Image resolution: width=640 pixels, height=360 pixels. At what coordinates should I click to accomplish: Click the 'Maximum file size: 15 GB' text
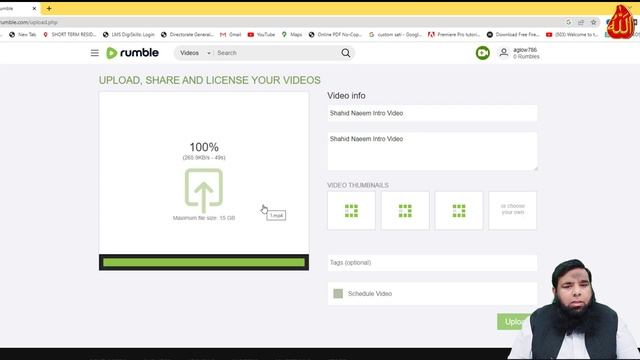(204, 218)
